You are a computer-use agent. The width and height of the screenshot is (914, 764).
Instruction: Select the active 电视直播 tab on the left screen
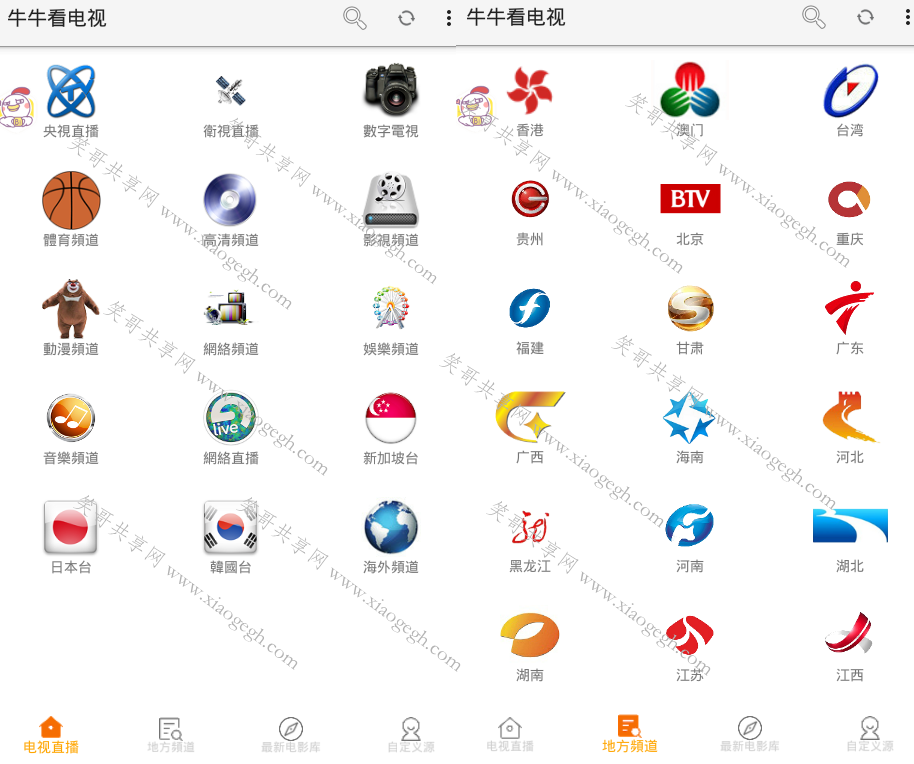[x=51, y=735]
